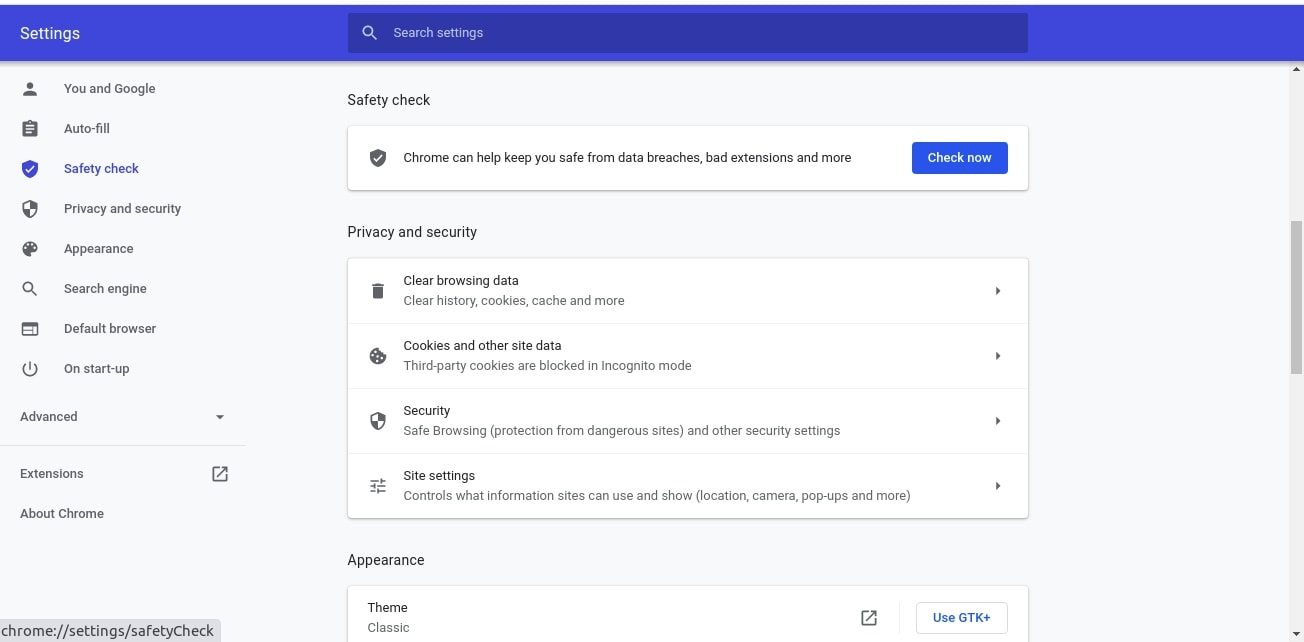Expand the Advanced section arrow in sidebar

[220, 417]
